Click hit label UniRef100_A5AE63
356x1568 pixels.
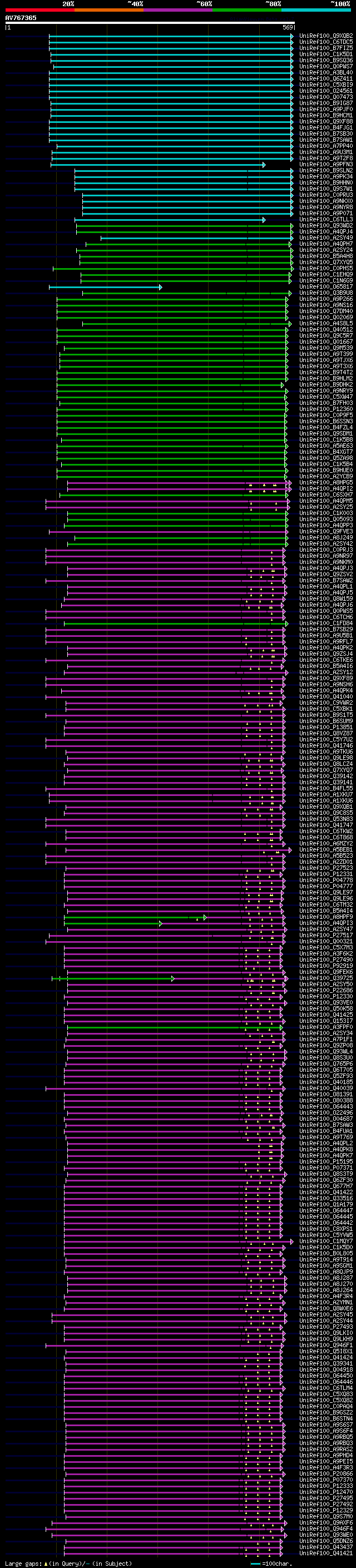(326, 446)
